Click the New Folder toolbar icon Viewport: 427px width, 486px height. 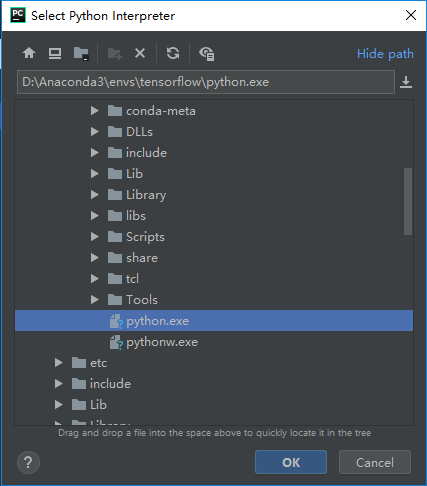[115, 53]
